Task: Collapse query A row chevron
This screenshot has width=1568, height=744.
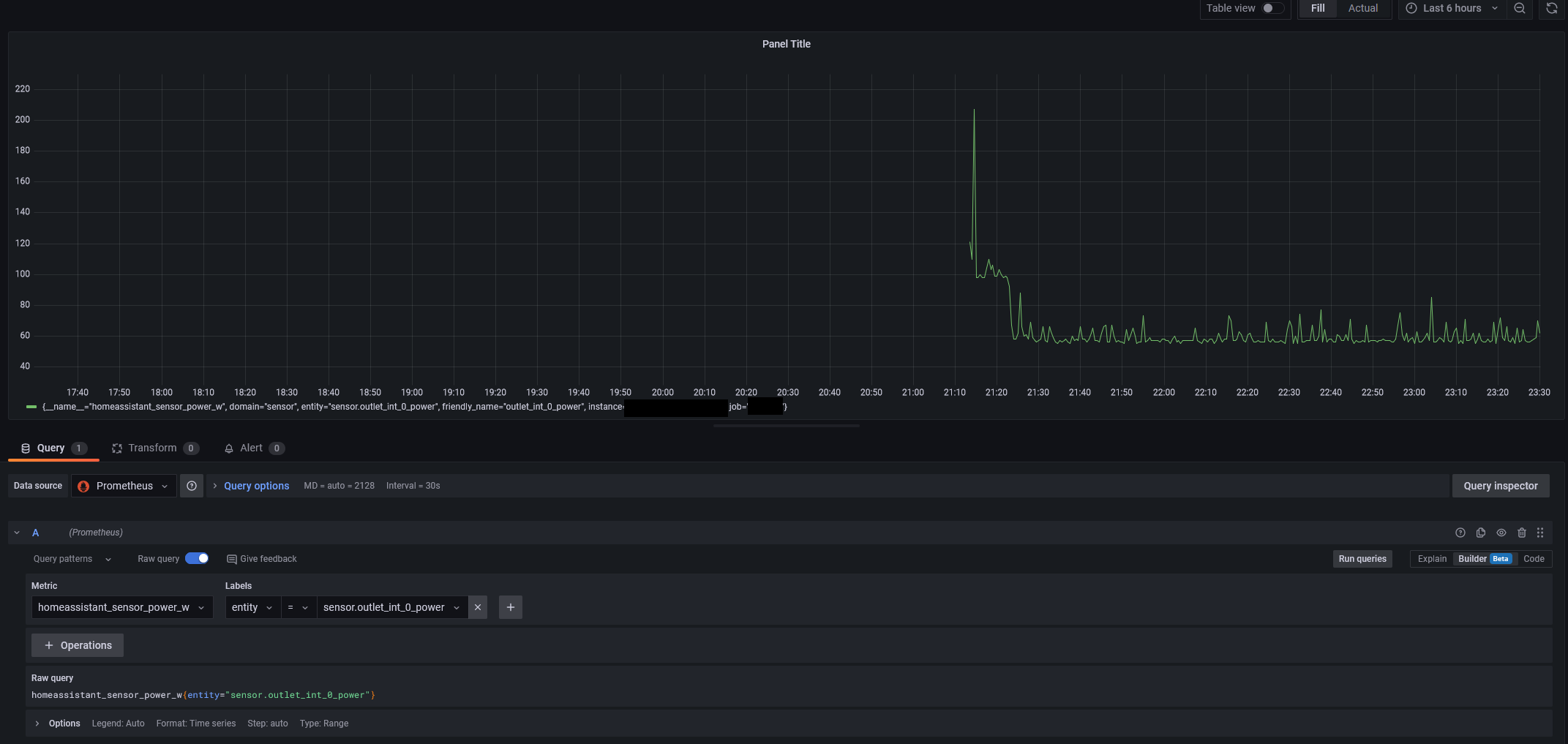Action: pyautogui.click(x=17, y=533)
